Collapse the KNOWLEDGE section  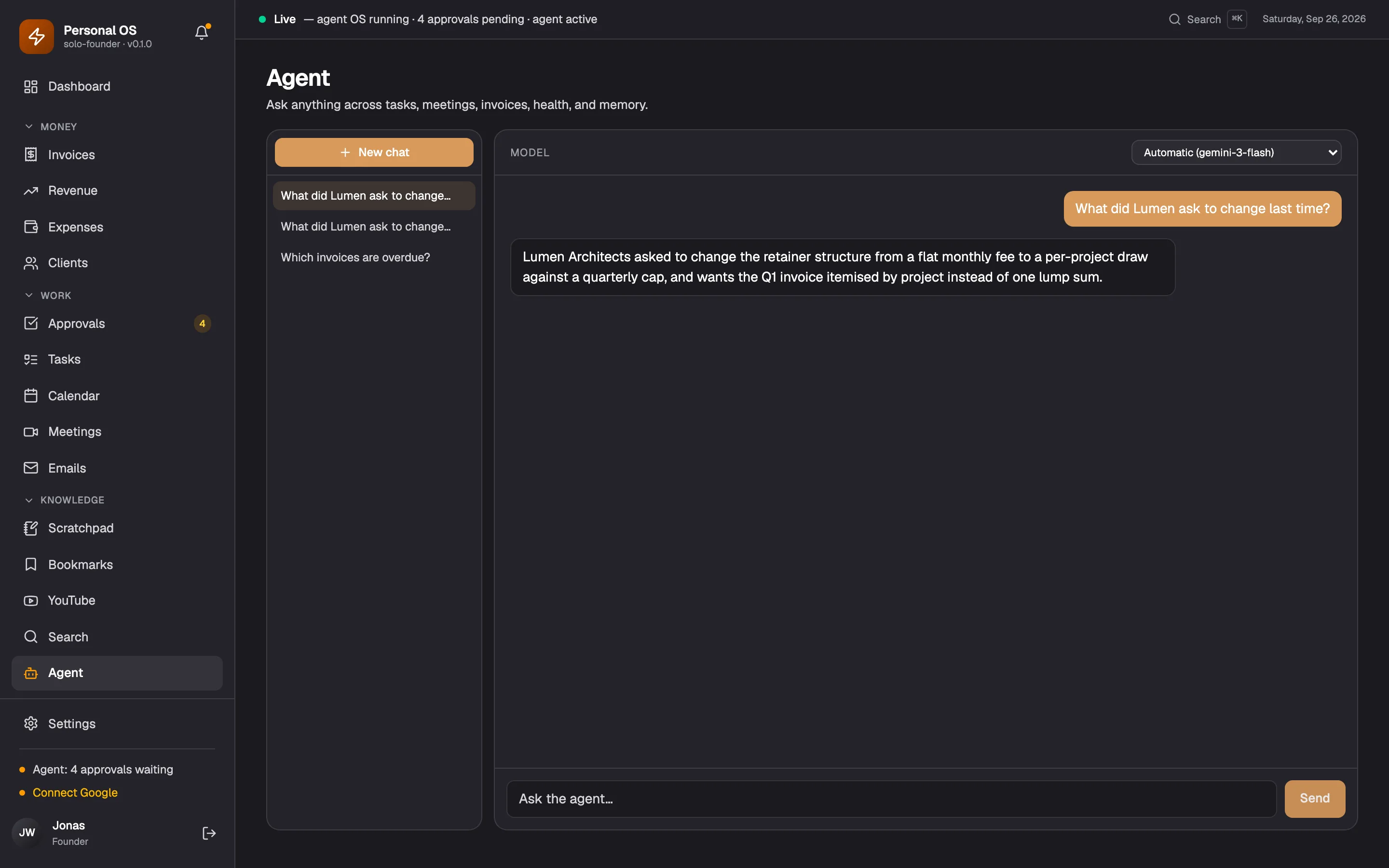click(64, 500)
